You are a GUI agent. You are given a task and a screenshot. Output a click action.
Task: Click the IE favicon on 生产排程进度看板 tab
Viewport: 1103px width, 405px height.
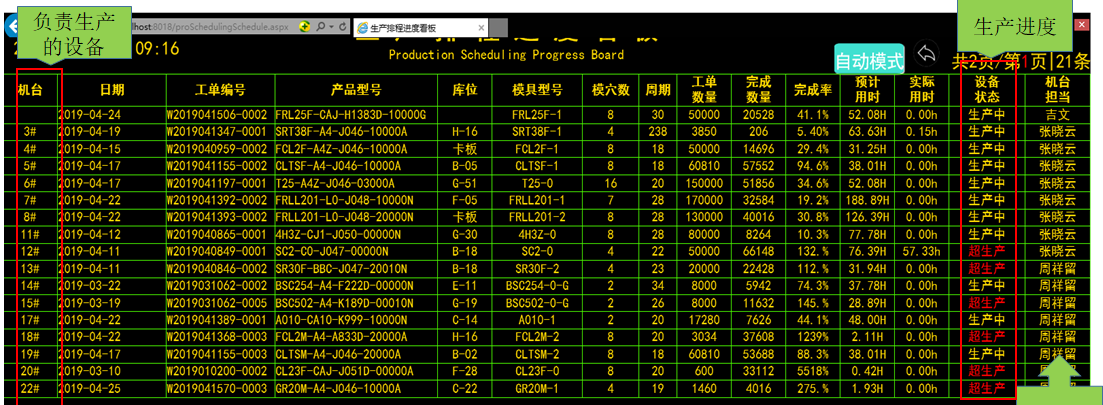[x=362, y=28]
